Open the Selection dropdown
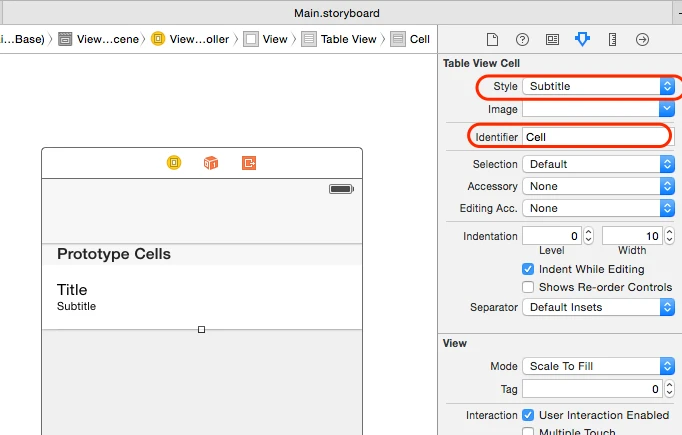The height and width of the screenshot is (435, 682). [x=598, y=164]
